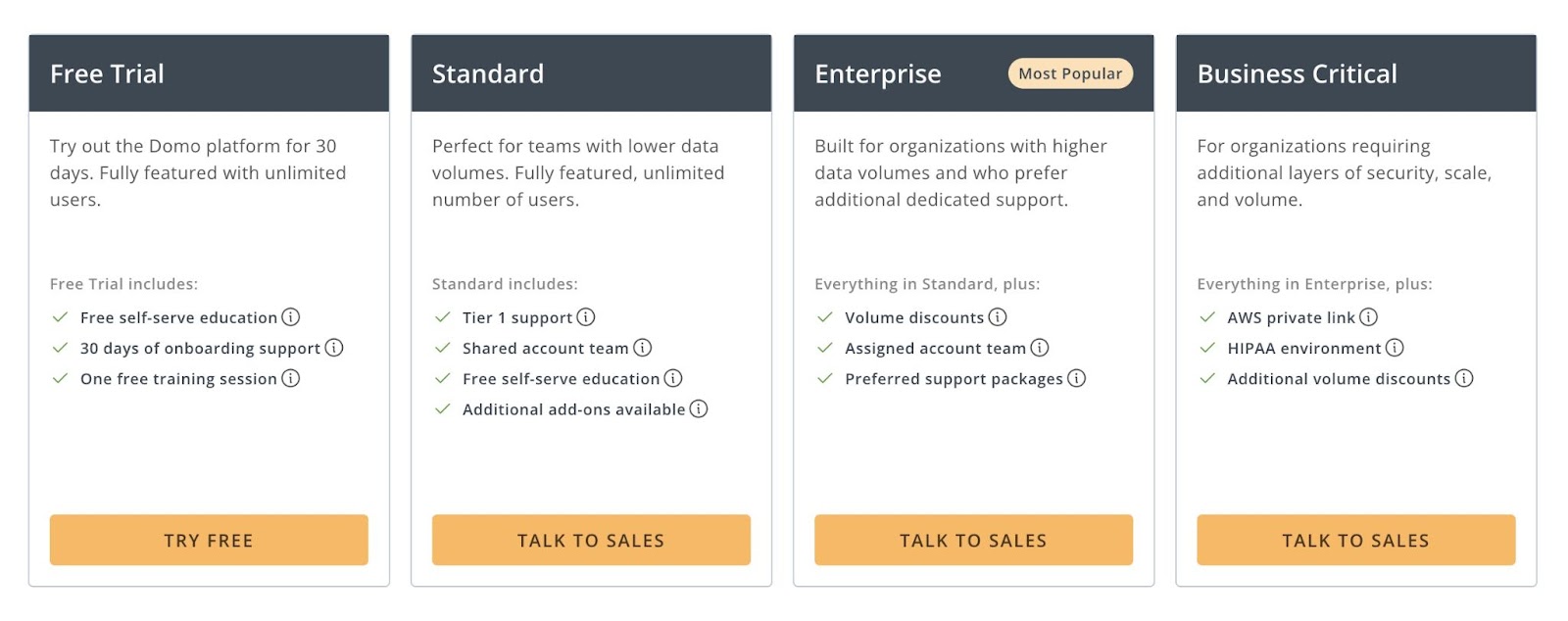View details on HIPAA environment feature
Screen dimensions: 1568x621
[1396, 348]
